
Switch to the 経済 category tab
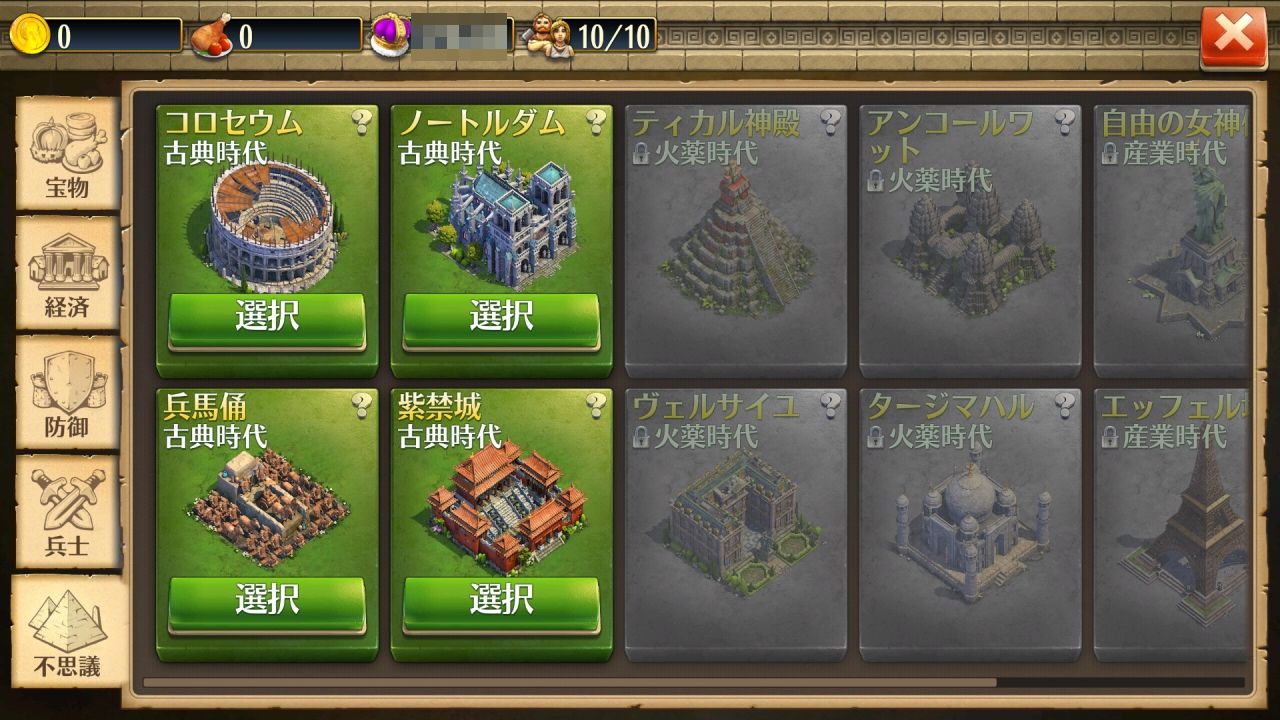point(67,274)
